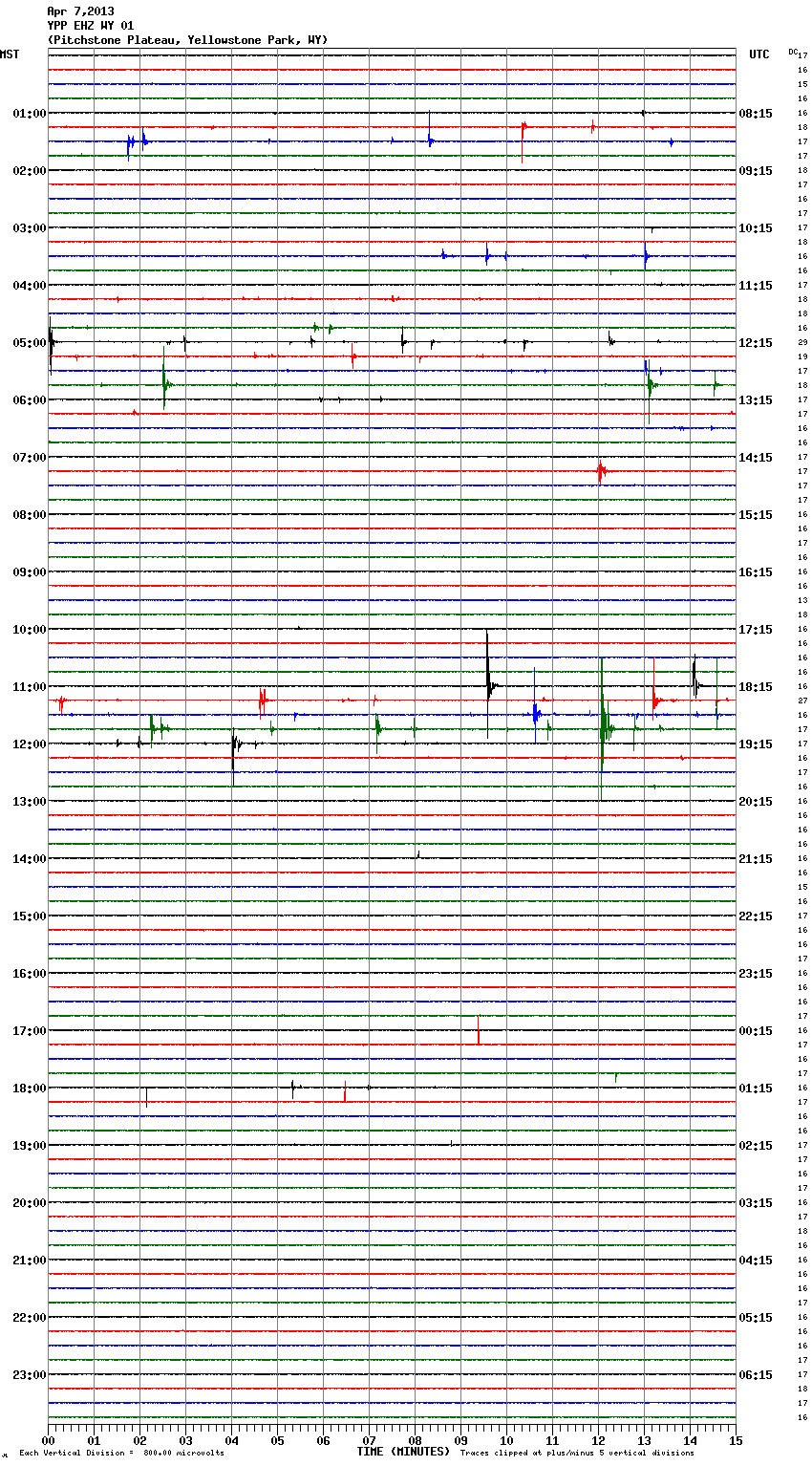The height and width of the screenshot is (1466, 812).
Task: Click the 08:15 UTC row label
Action: (756, 114)
